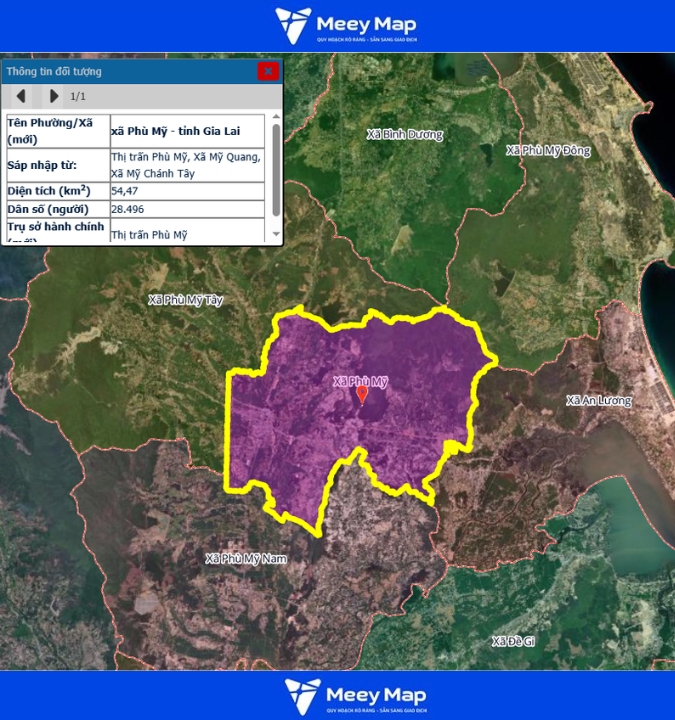Click the highlighted Xã Phù Mỹ label
The image size is (675, 720).
tap(360, 381)
